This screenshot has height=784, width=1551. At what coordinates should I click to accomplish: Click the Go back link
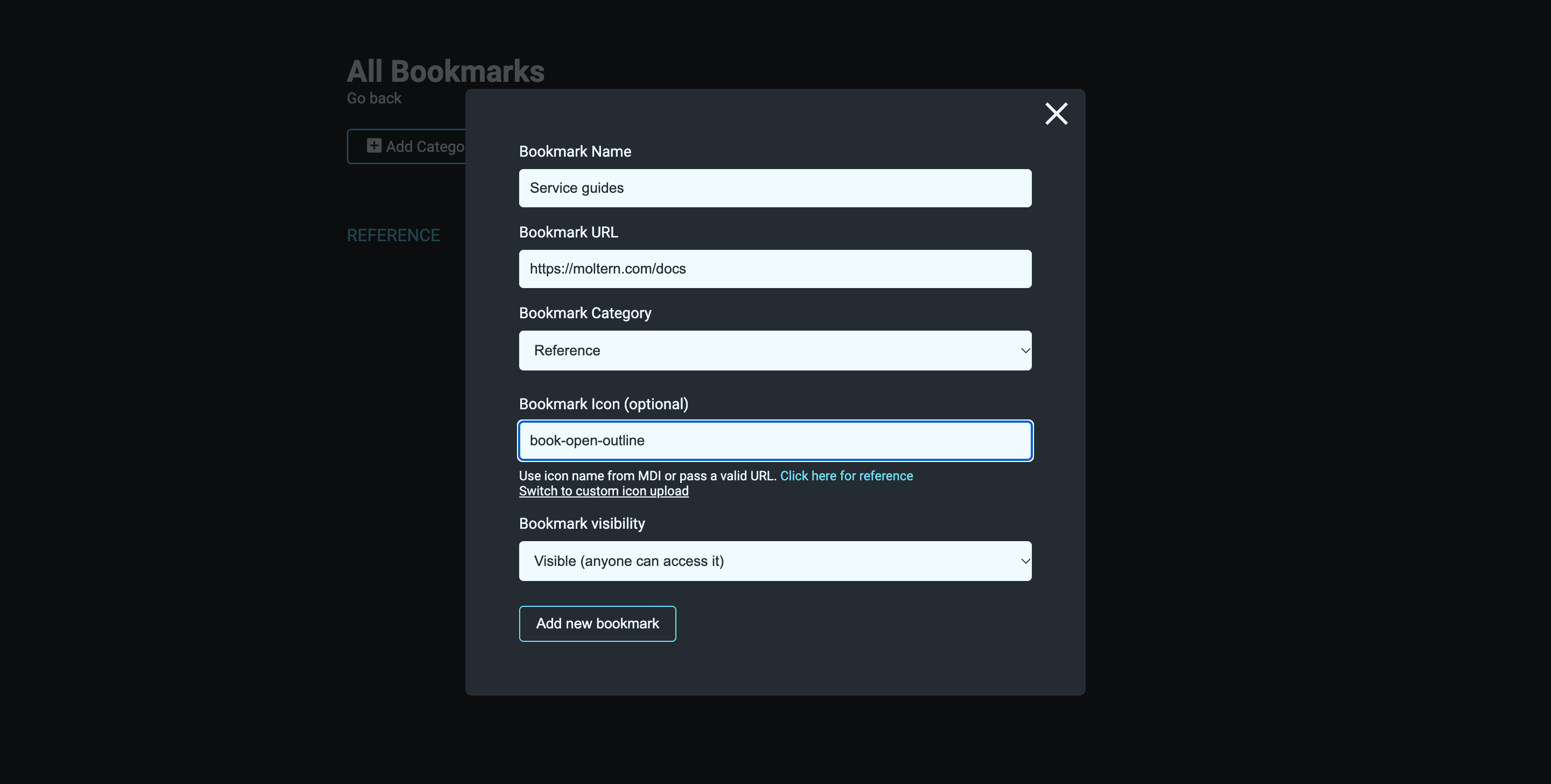[374, 98]
